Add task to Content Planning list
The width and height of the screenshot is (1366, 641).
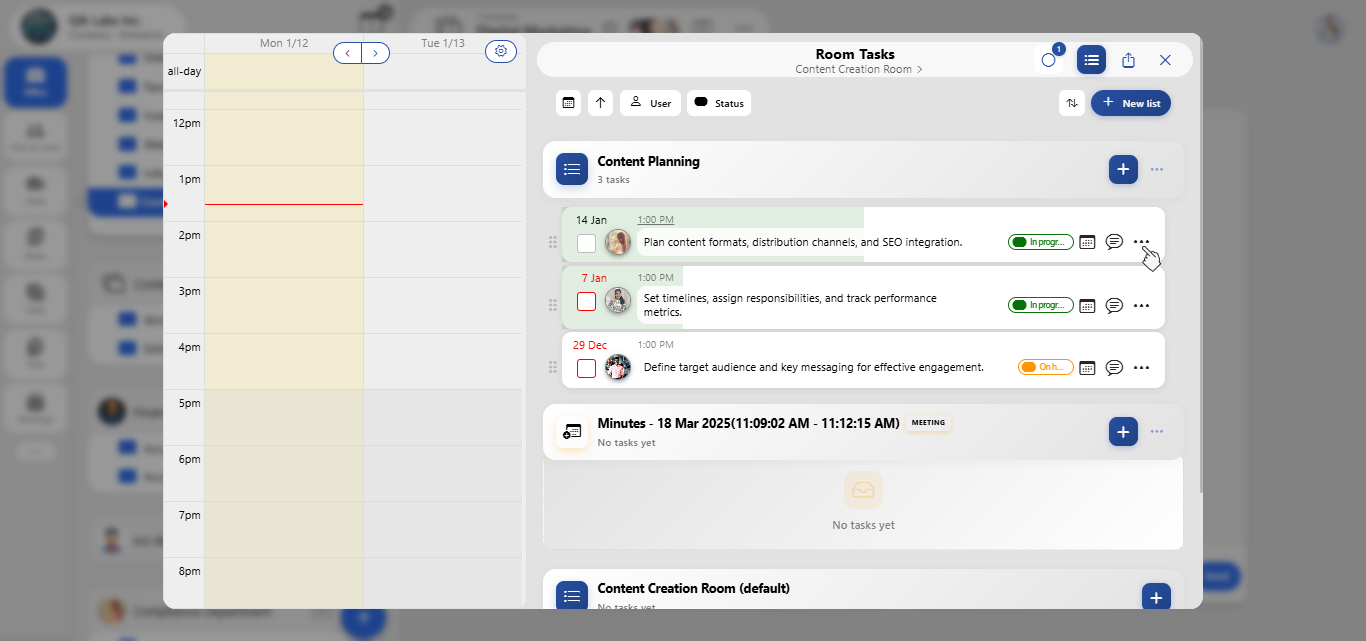[1123, 170]
